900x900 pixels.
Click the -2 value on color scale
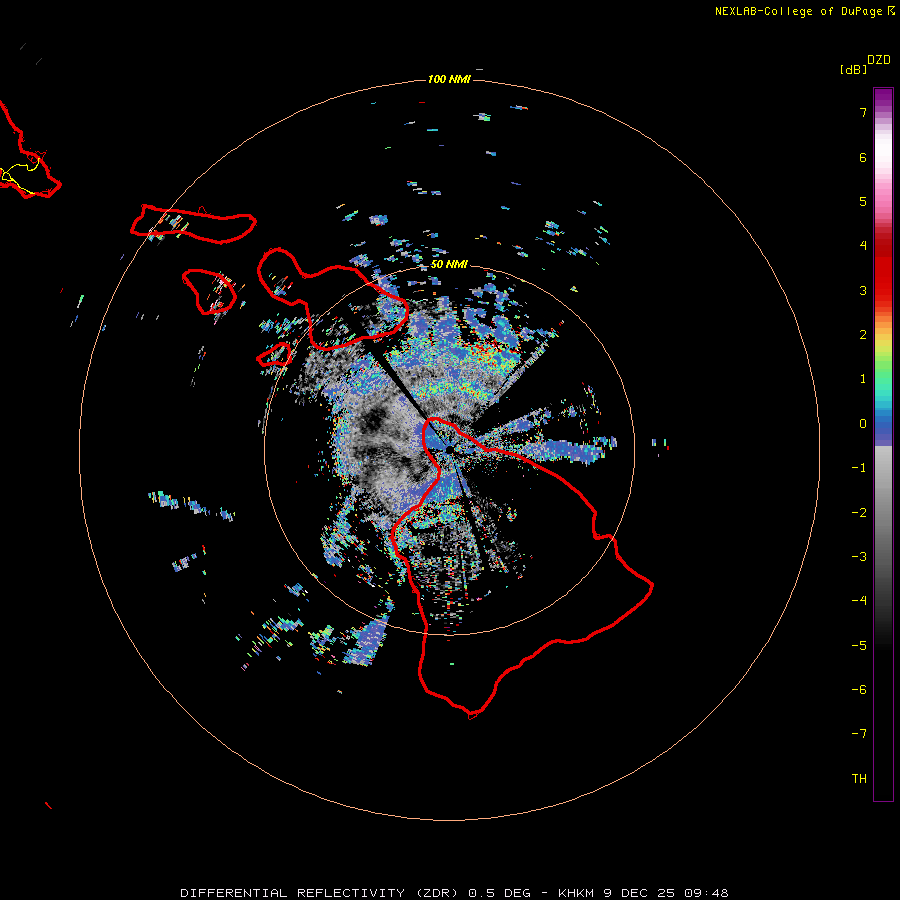(859, 513)
